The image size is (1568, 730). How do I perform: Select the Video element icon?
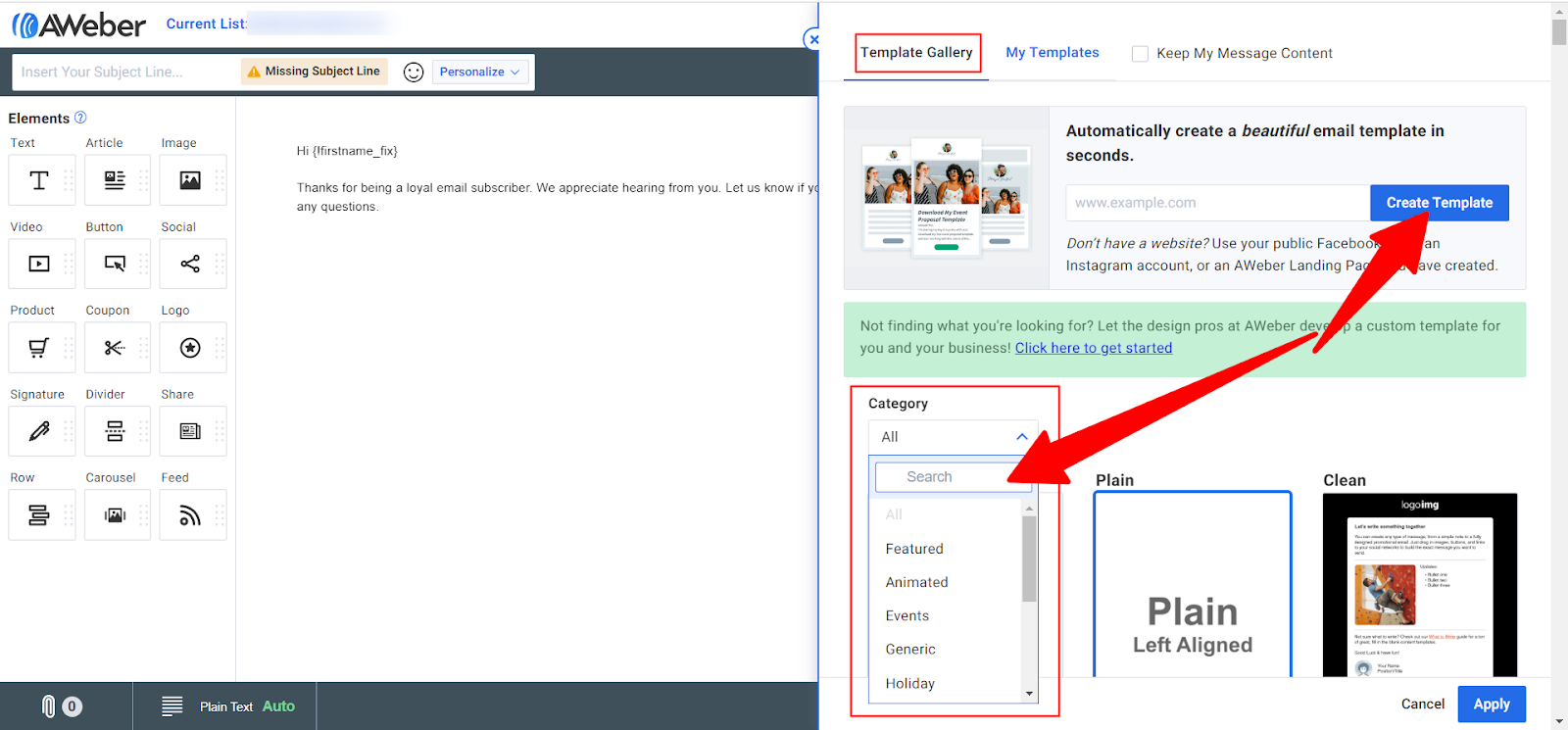click(x=39, y=264)
